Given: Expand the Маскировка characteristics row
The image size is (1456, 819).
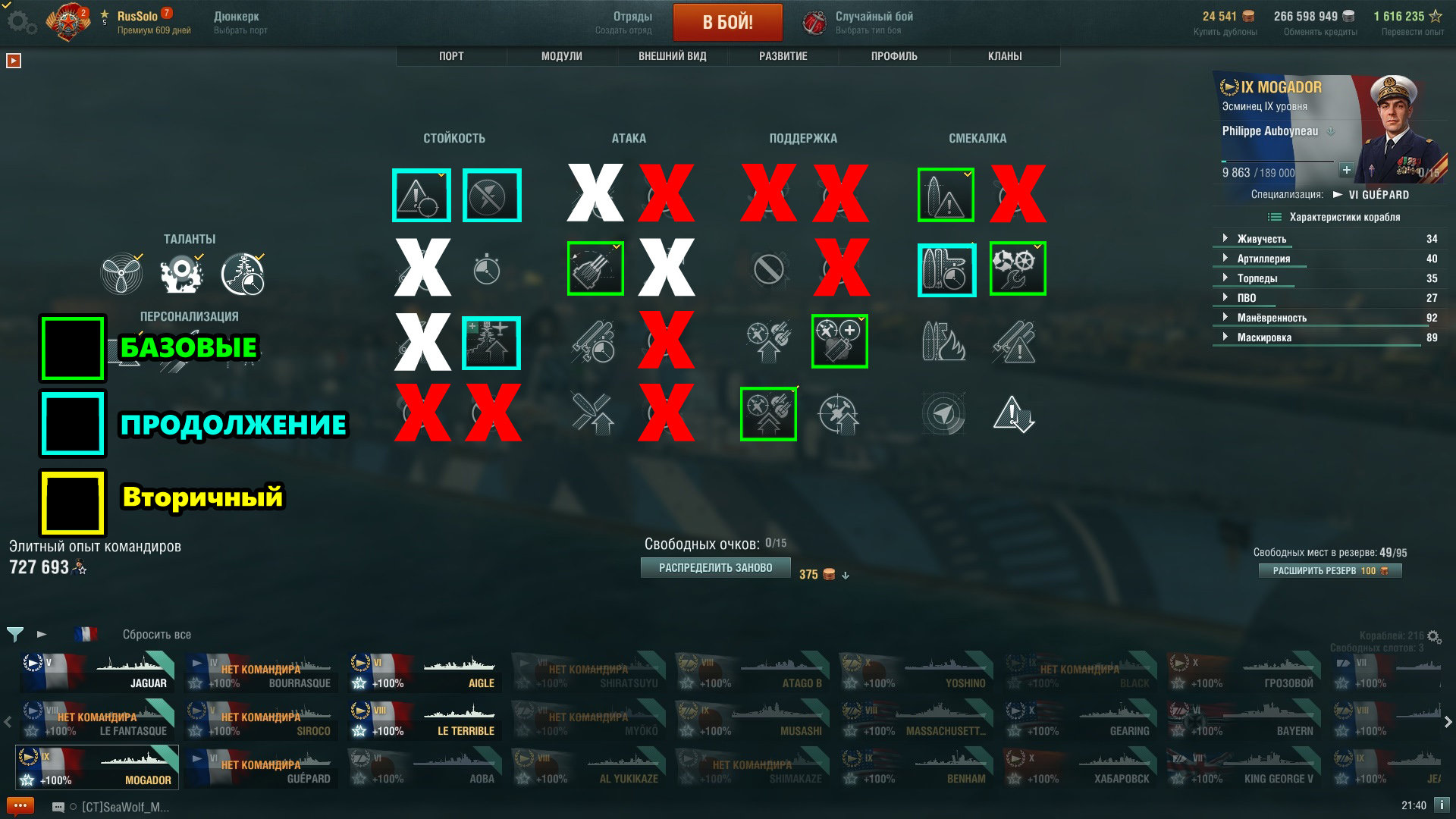Looking at the screenshot, I should [x=1326, y=337].
